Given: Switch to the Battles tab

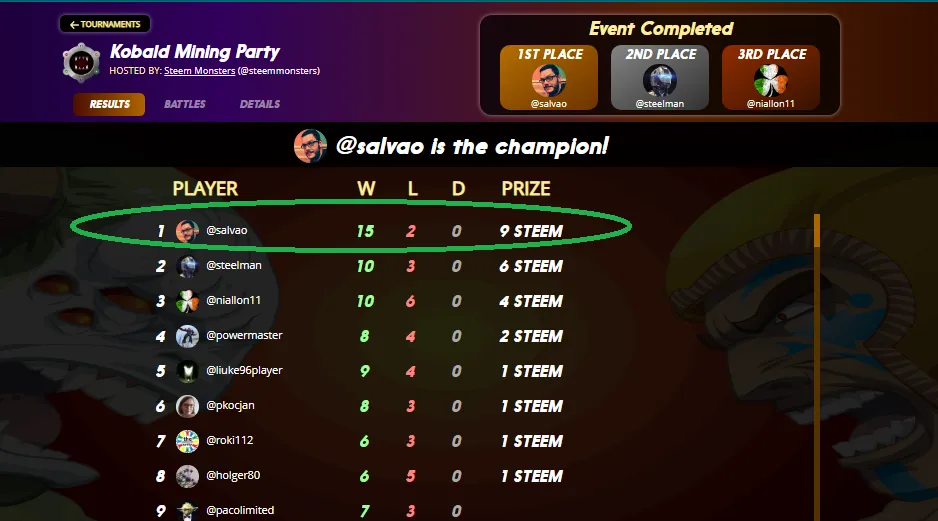Looking at the screenshot, I should (x=185, y=104).
